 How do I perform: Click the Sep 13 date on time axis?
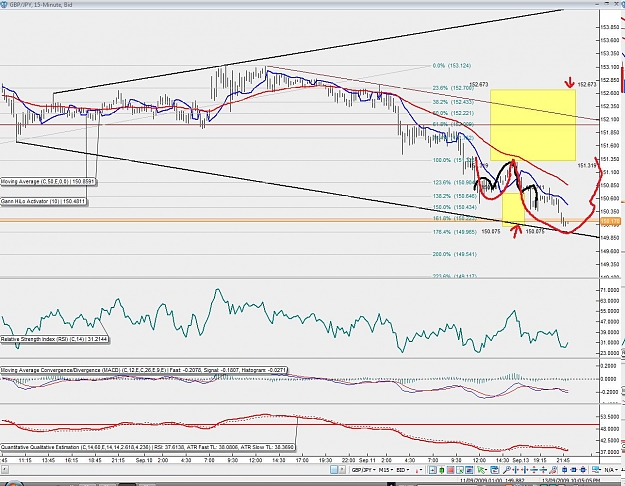[x=521, y=460]
